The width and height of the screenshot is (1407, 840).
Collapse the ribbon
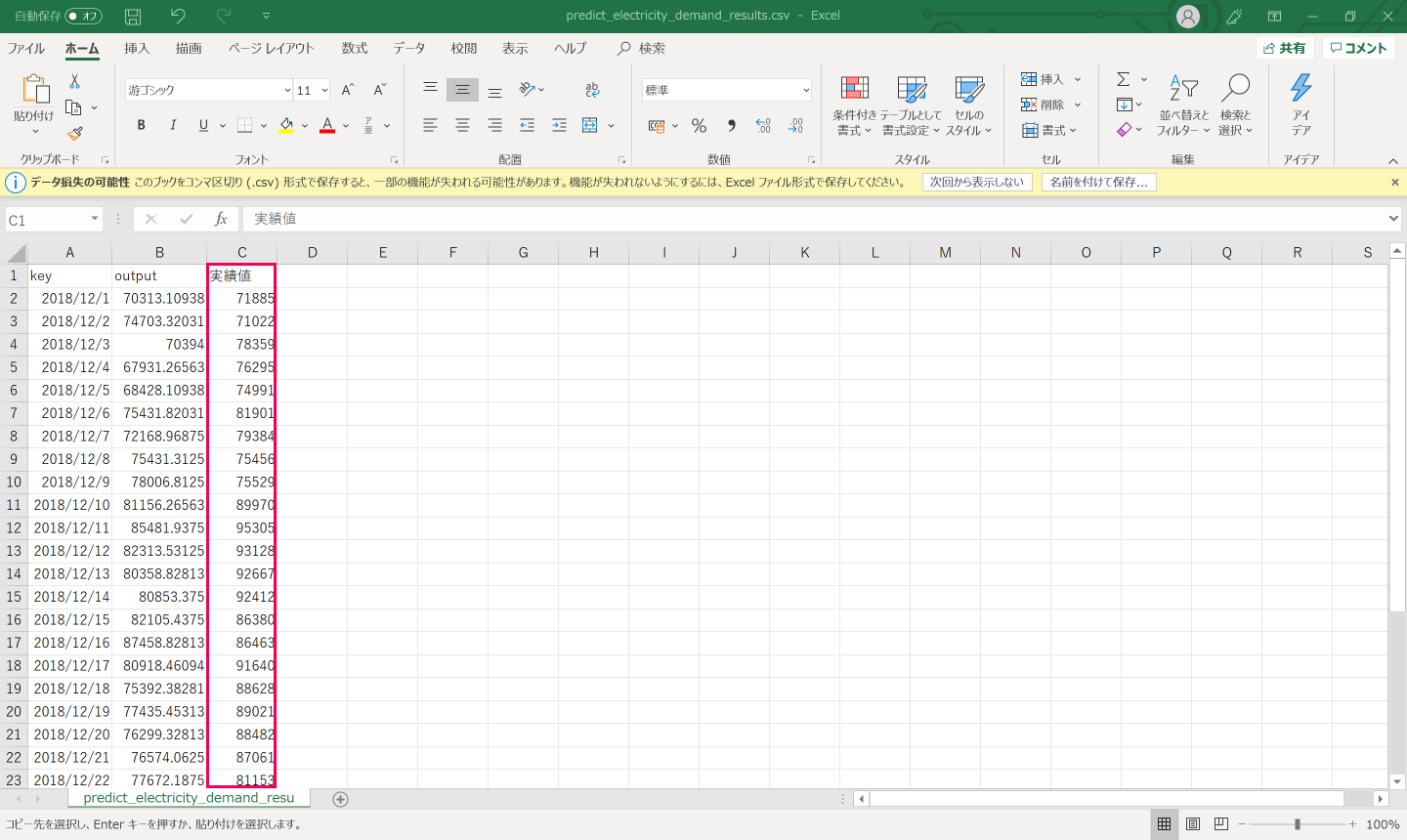1393,160
